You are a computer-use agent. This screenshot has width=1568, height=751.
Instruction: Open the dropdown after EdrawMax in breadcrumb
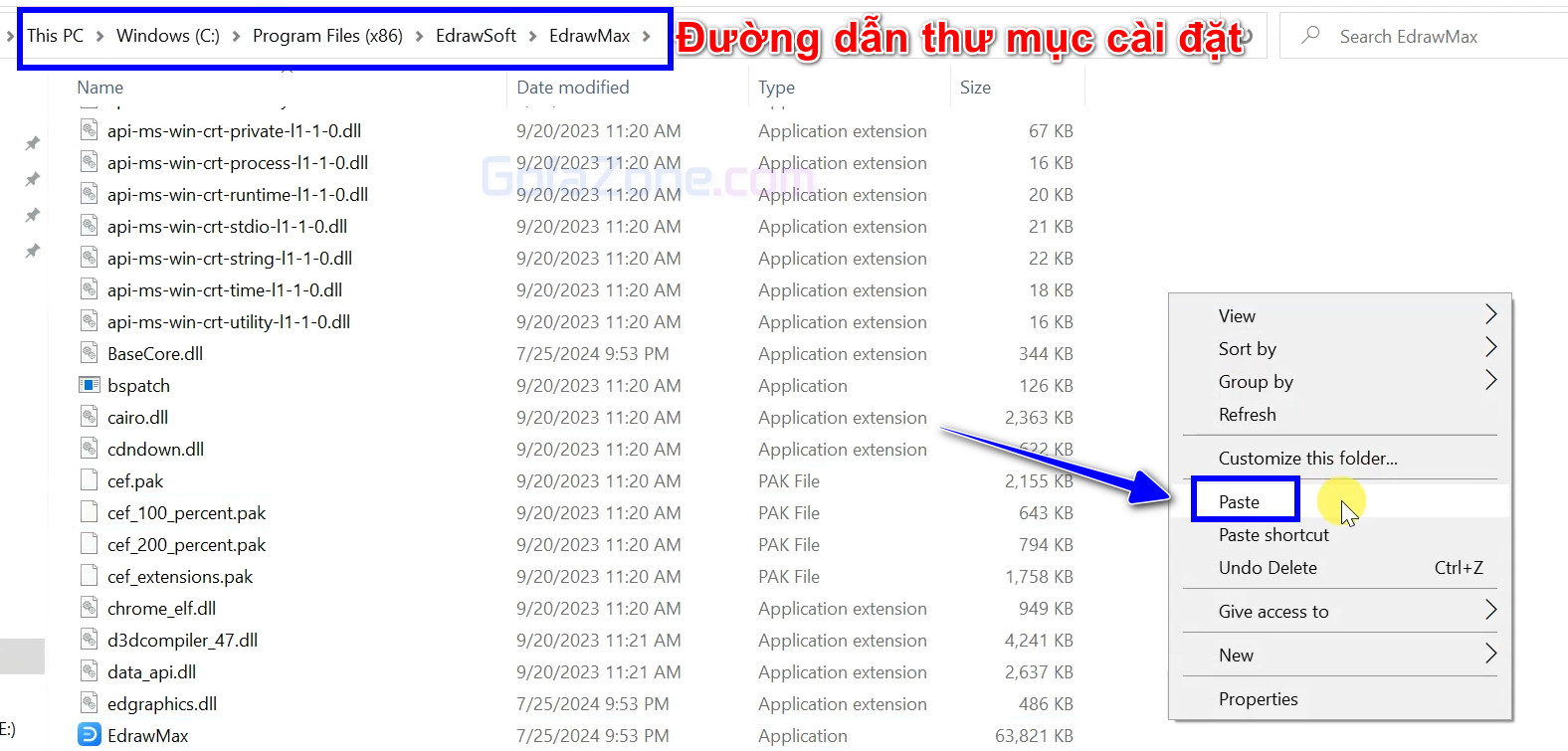pos(647,36)
